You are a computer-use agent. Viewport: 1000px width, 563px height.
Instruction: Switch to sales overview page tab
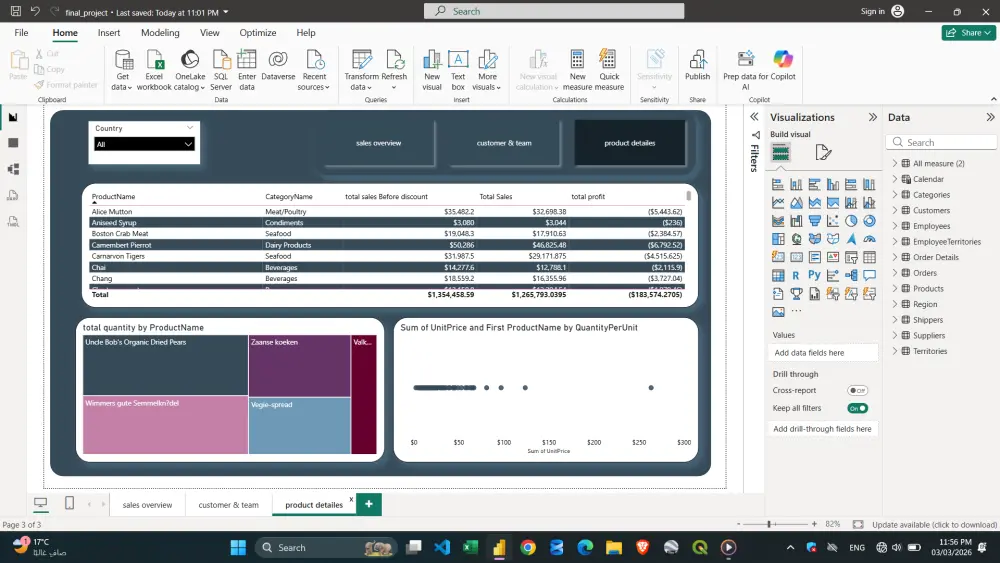coord(147,504)
